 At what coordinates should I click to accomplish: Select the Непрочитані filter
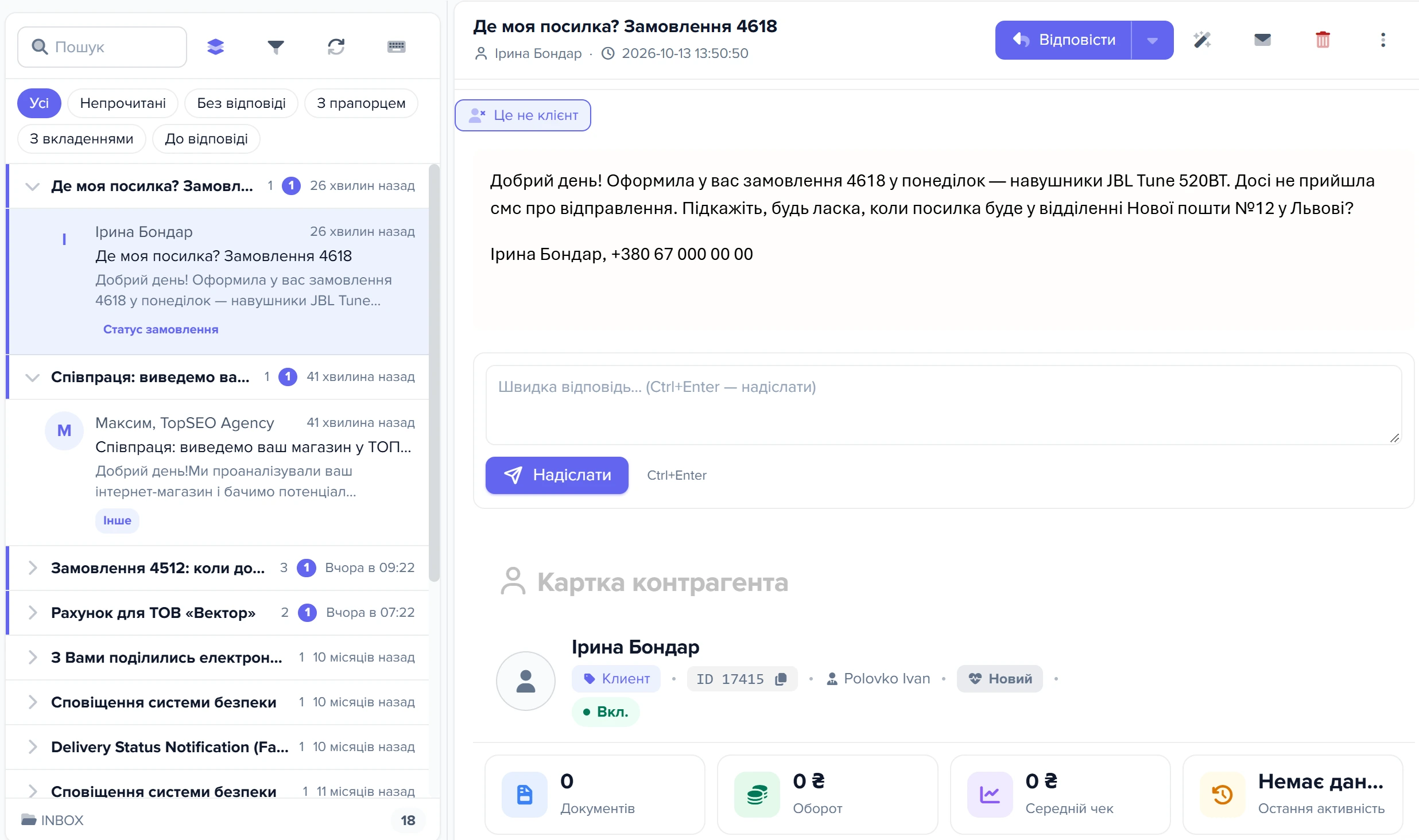123,103
